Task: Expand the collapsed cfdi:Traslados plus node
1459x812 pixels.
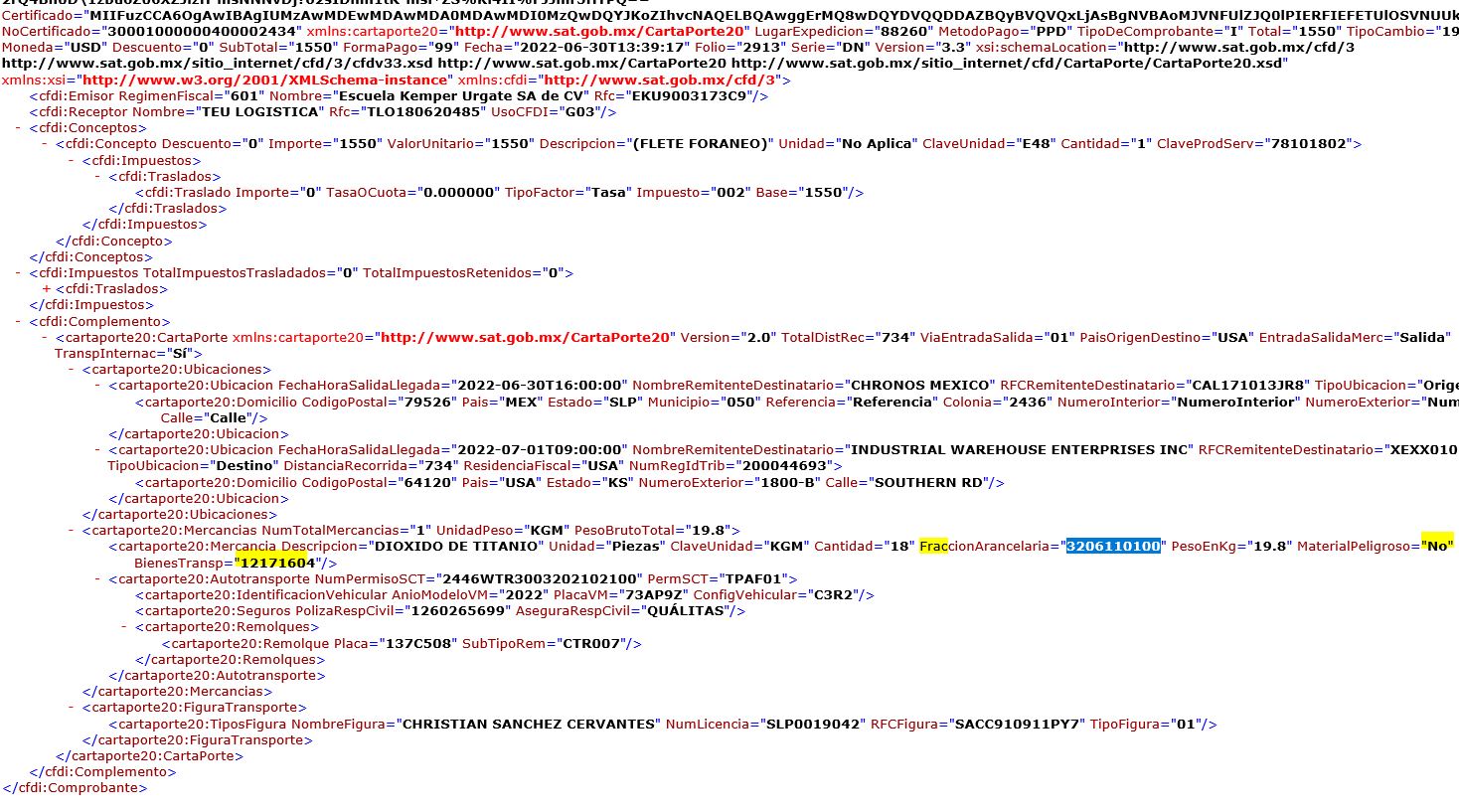Action: [x=46, y=289]
